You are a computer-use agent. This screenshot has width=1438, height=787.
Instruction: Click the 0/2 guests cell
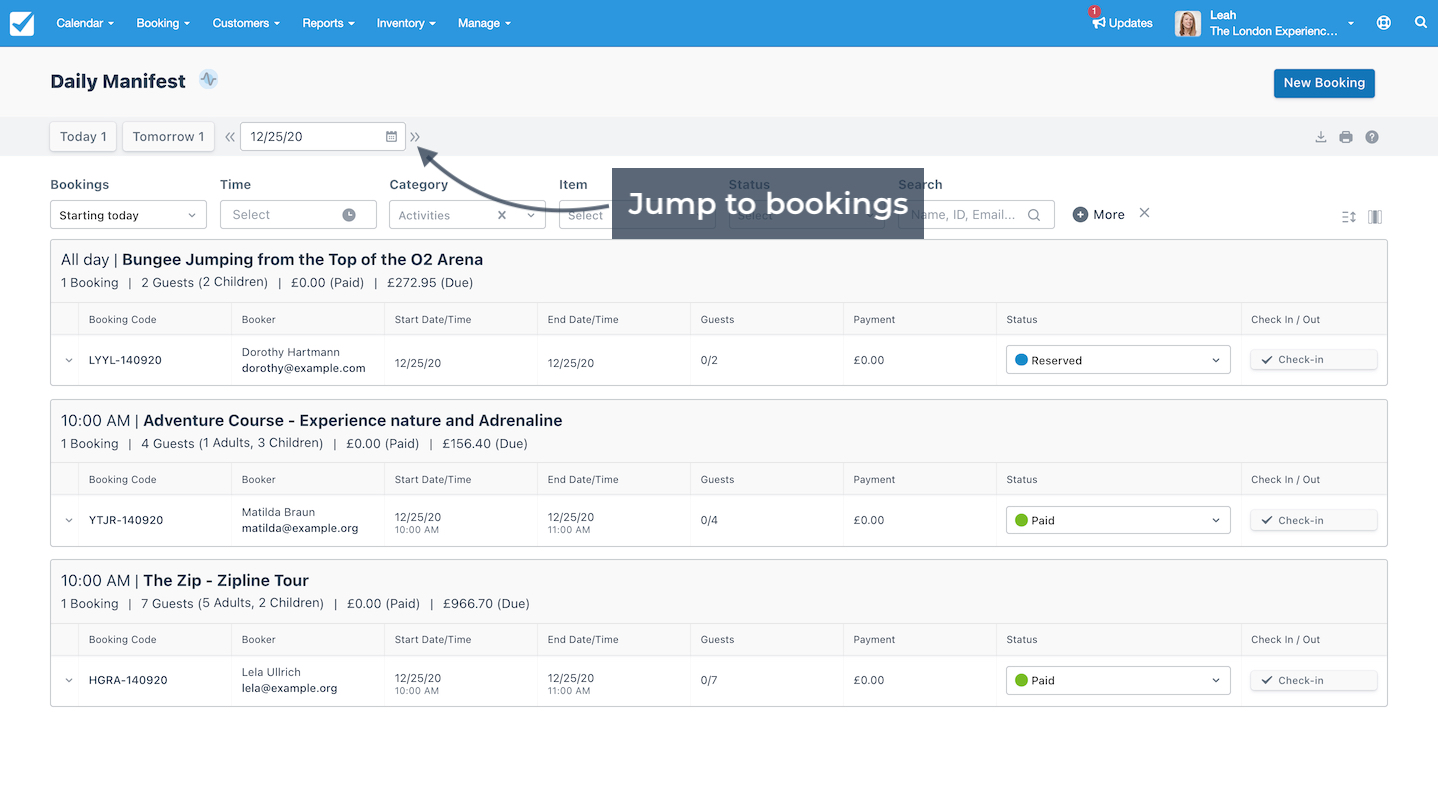[709, 360]
